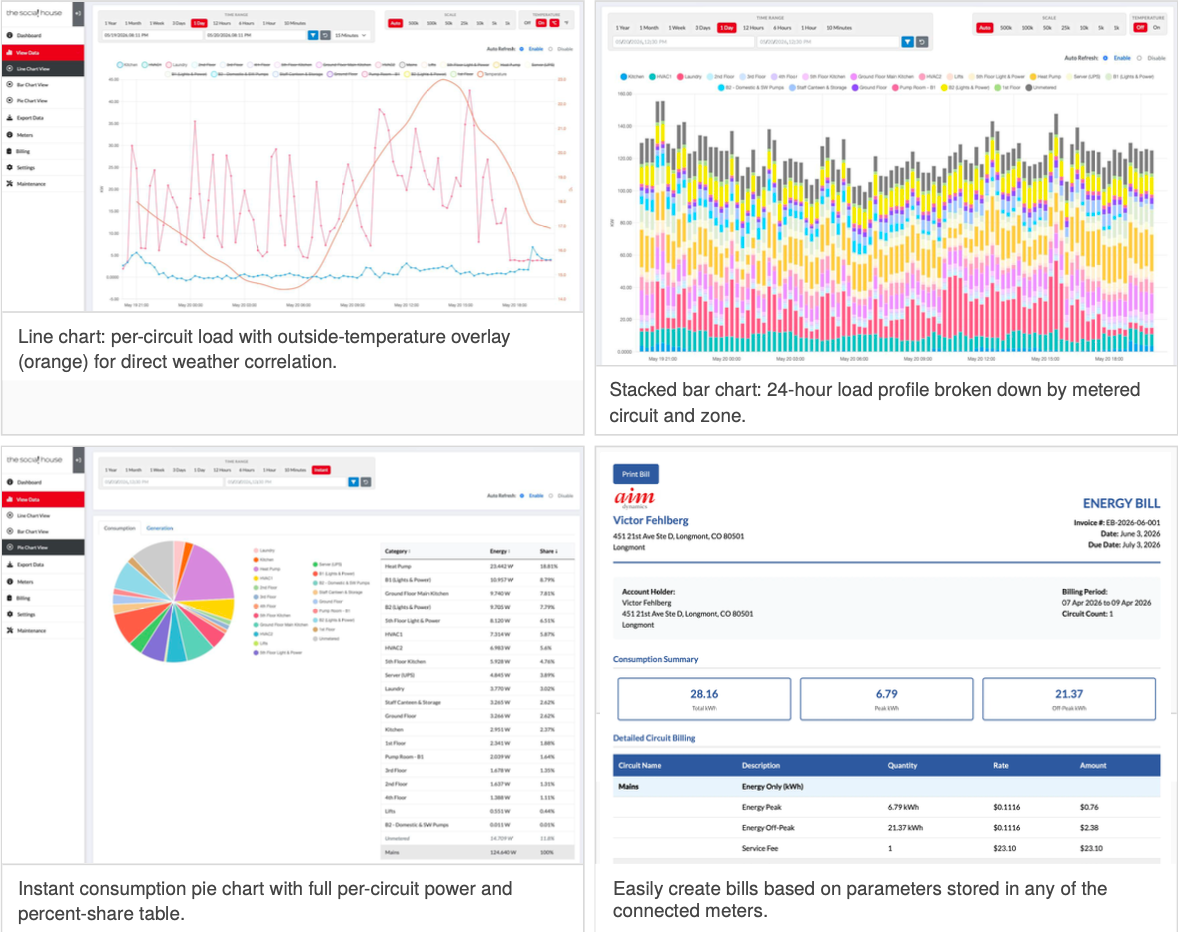
Task: Click the aim dynamics logo on energy bill
Action: pos(635,498)
